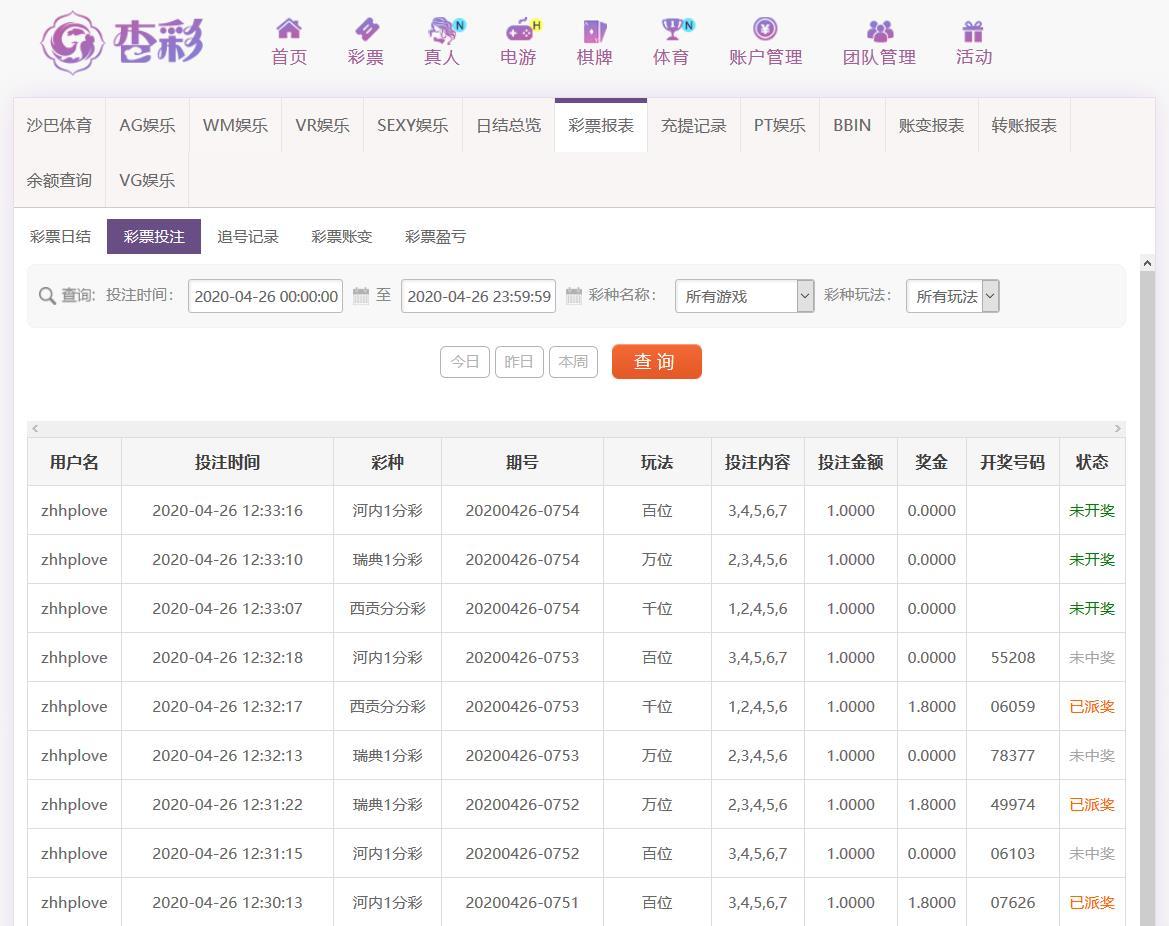Click the 本周 quick filter button
Image resolution: width=1169 pixels, height=926 pixels.
[573, 362]
